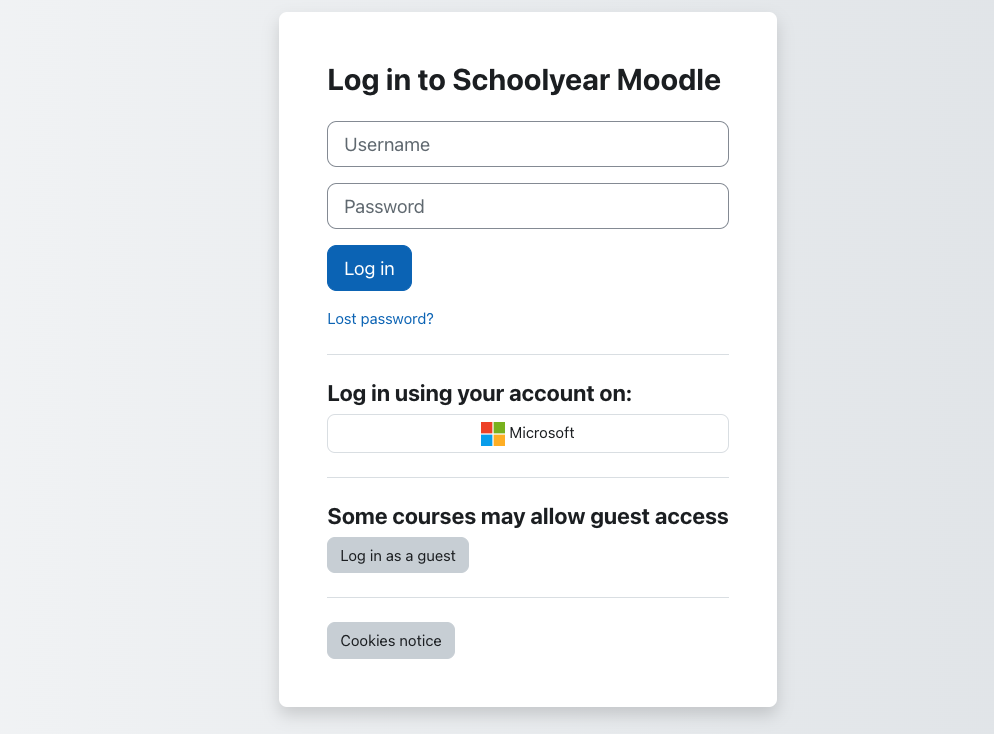The image size is (994, 734).
Task: Click the word Microsoft in the sign-in option
Action: tap(541, 433)
